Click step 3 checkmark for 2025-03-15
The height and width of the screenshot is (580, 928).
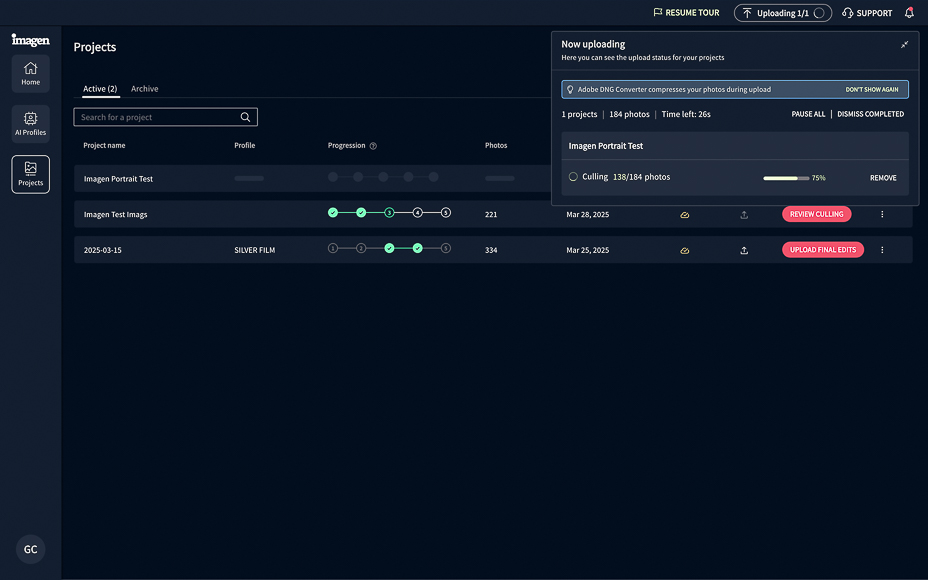389,248
